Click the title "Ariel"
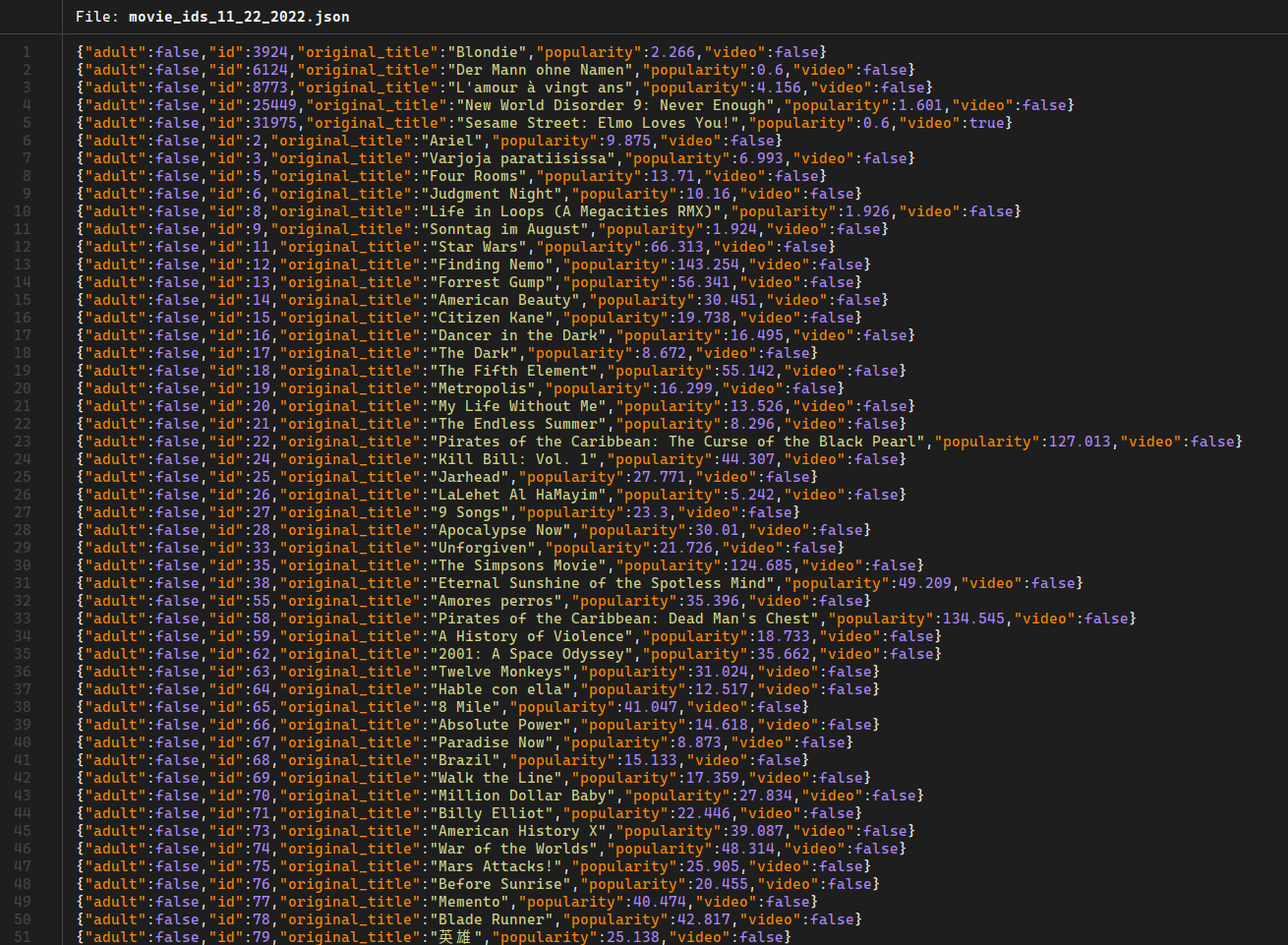 click(452, 141)
